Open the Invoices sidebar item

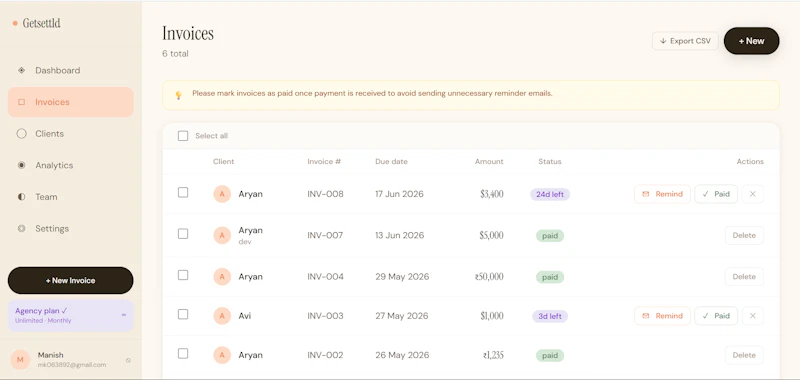[x=70, y=102]
